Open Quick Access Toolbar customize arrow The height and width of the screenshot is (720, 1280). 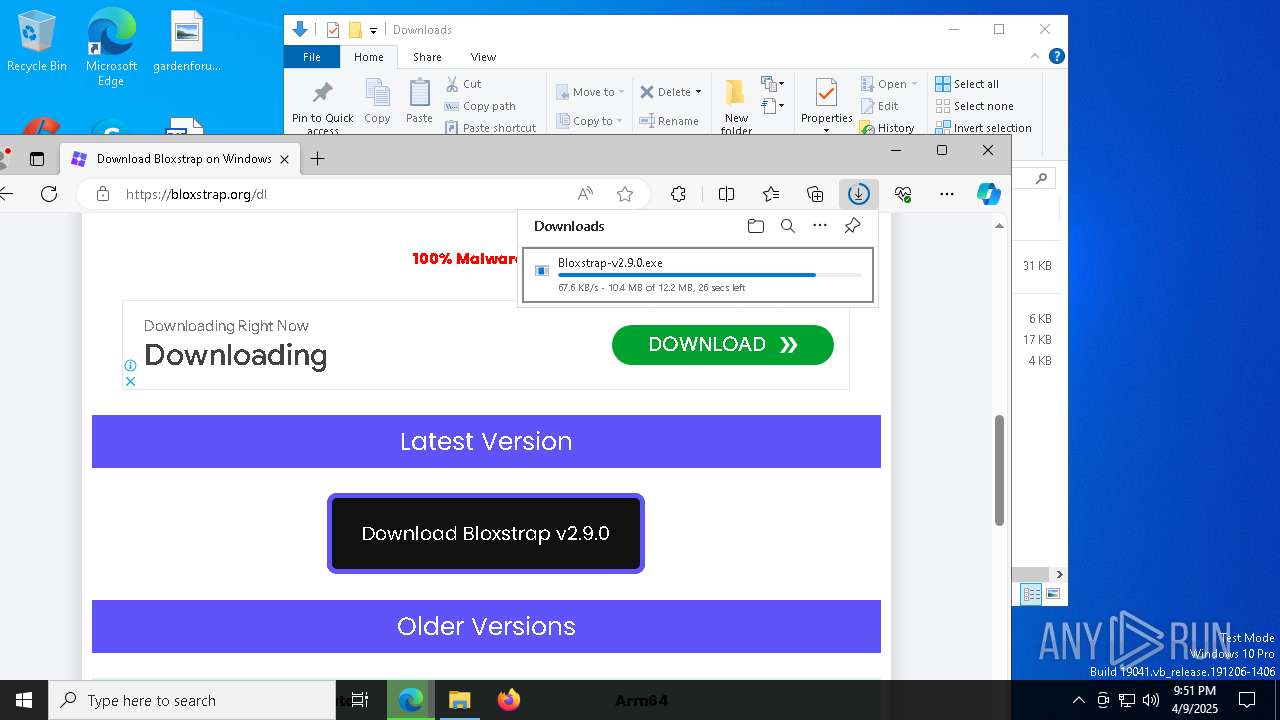373,30
